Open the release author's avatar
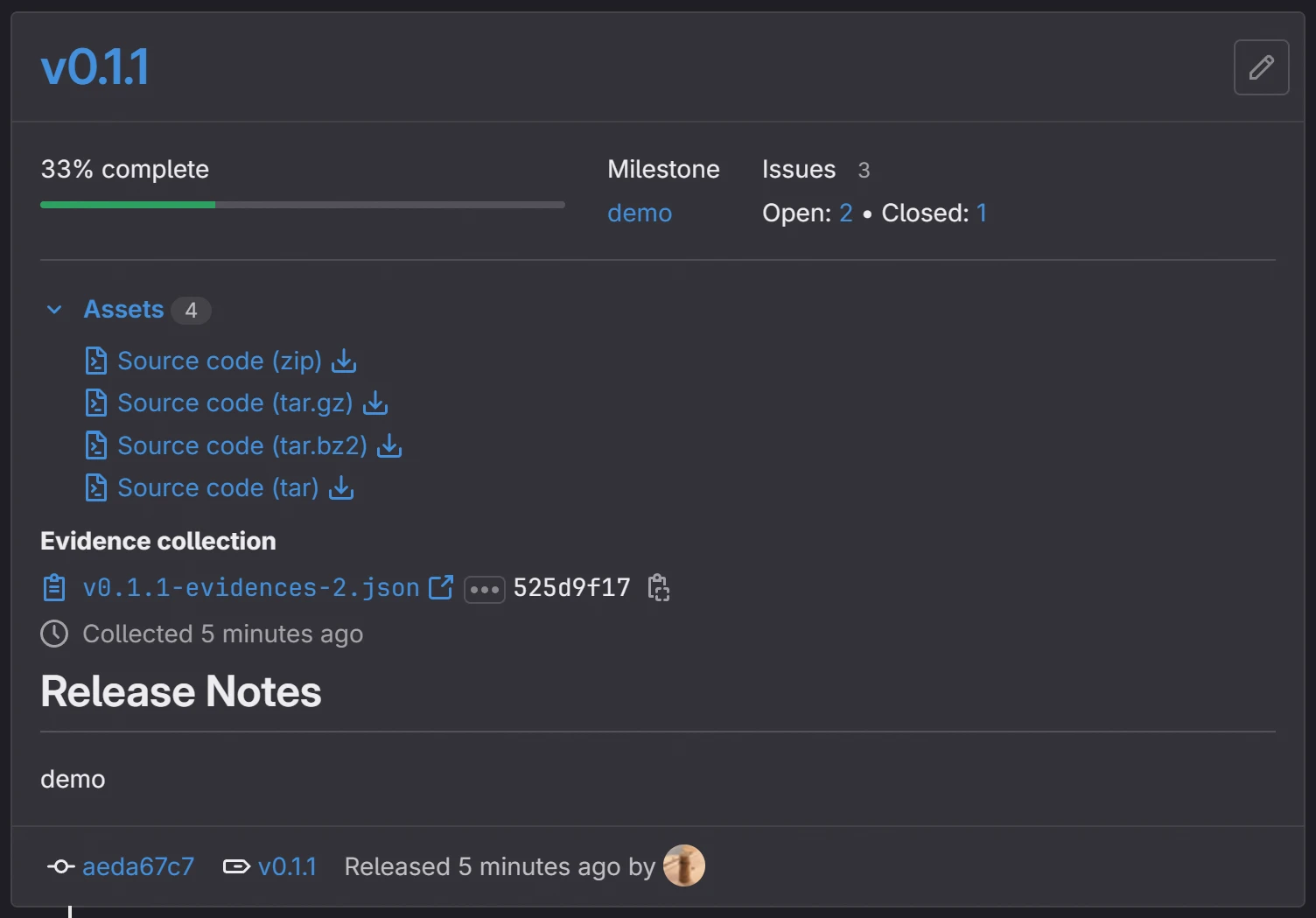This screenshot has height=918, width=1316. (683, 865)
